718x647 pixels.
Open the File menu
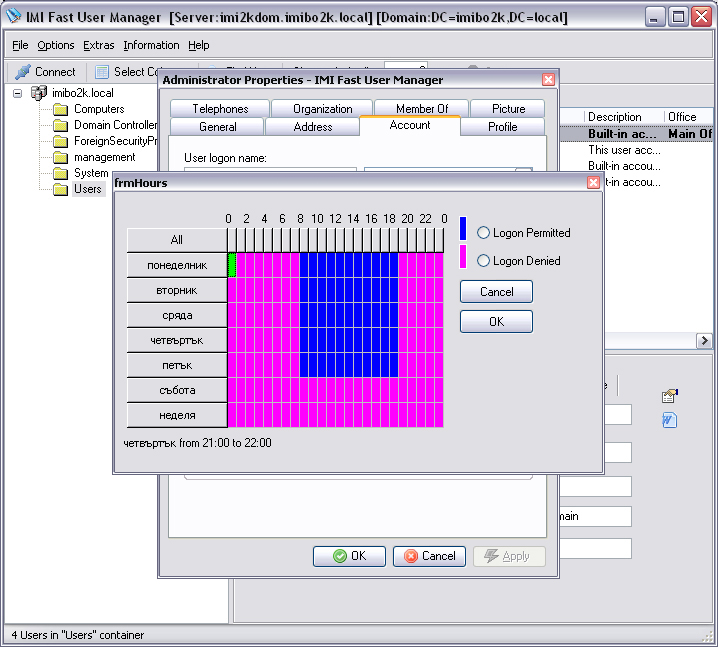[x=20, y=45]
